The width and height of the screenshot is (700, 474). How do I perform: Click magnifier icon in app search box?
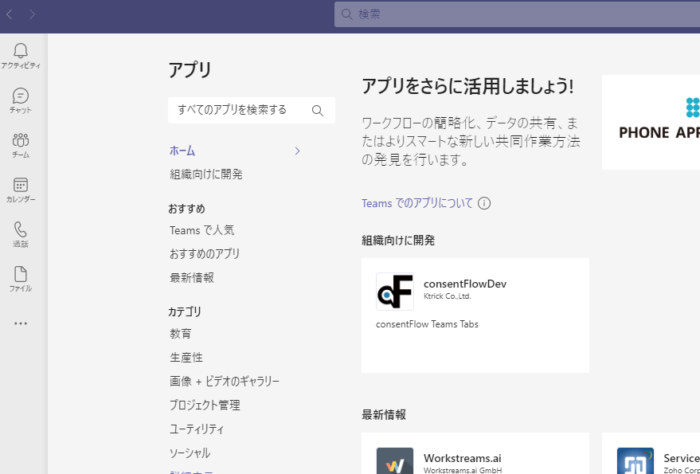317,110
